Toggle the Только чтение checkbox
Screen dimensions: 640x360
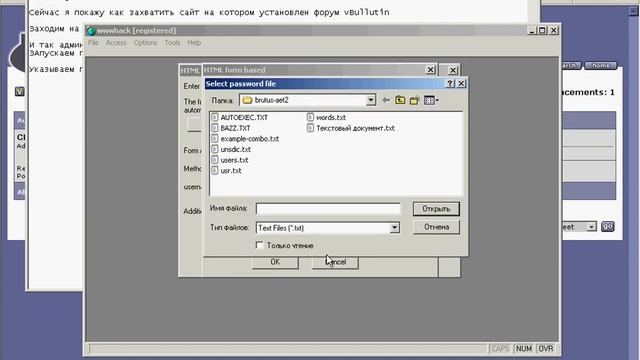259,245
